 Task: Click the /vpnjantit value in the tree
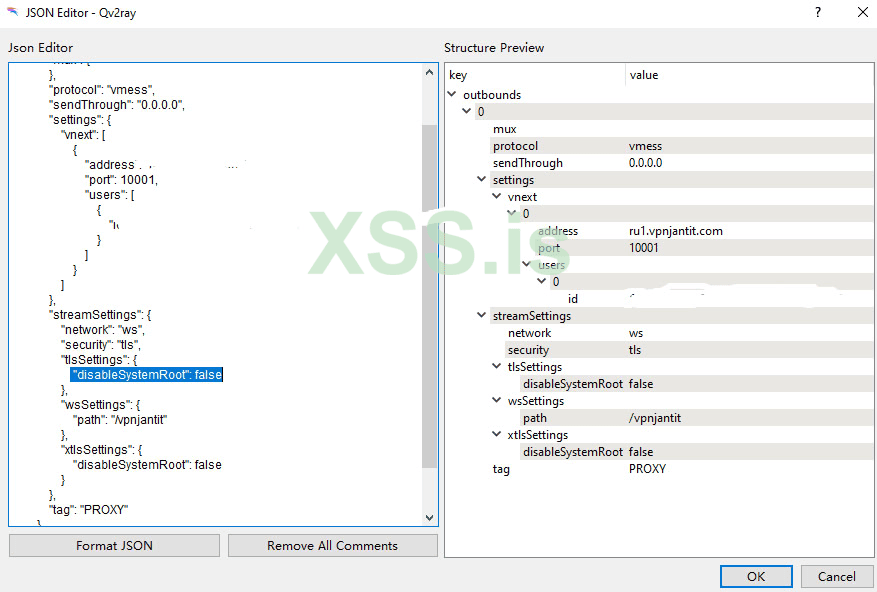click(655, 418)
